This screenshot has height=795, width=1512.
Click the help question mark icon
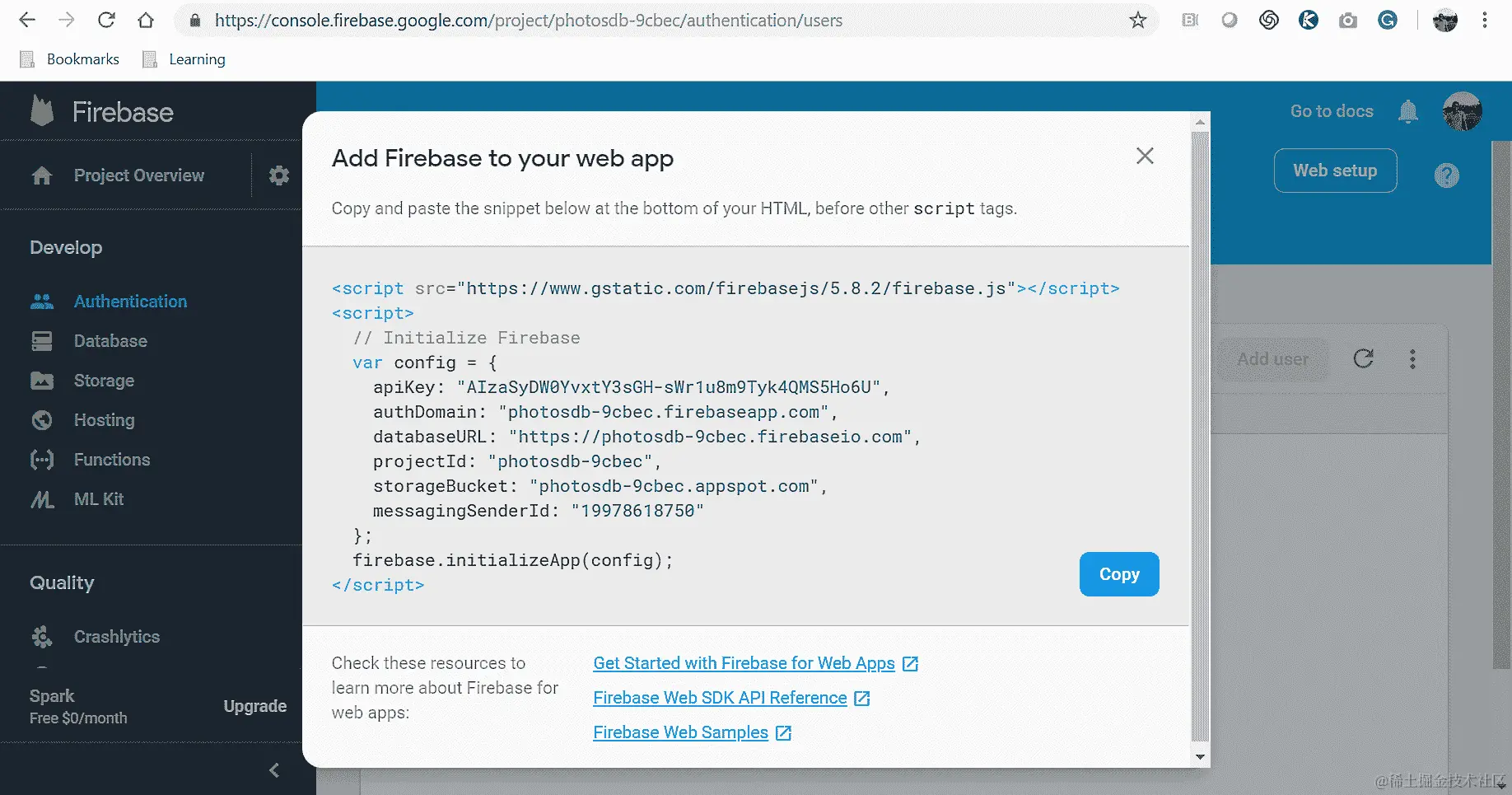point(1446,175)
